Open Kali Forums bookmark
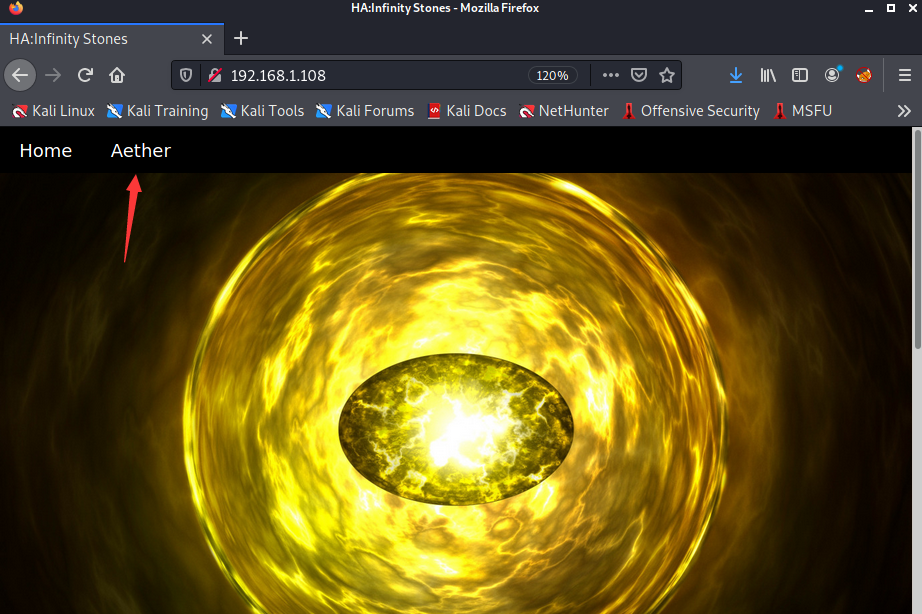Viewport: 922px width, 614px height. (365, 111)
